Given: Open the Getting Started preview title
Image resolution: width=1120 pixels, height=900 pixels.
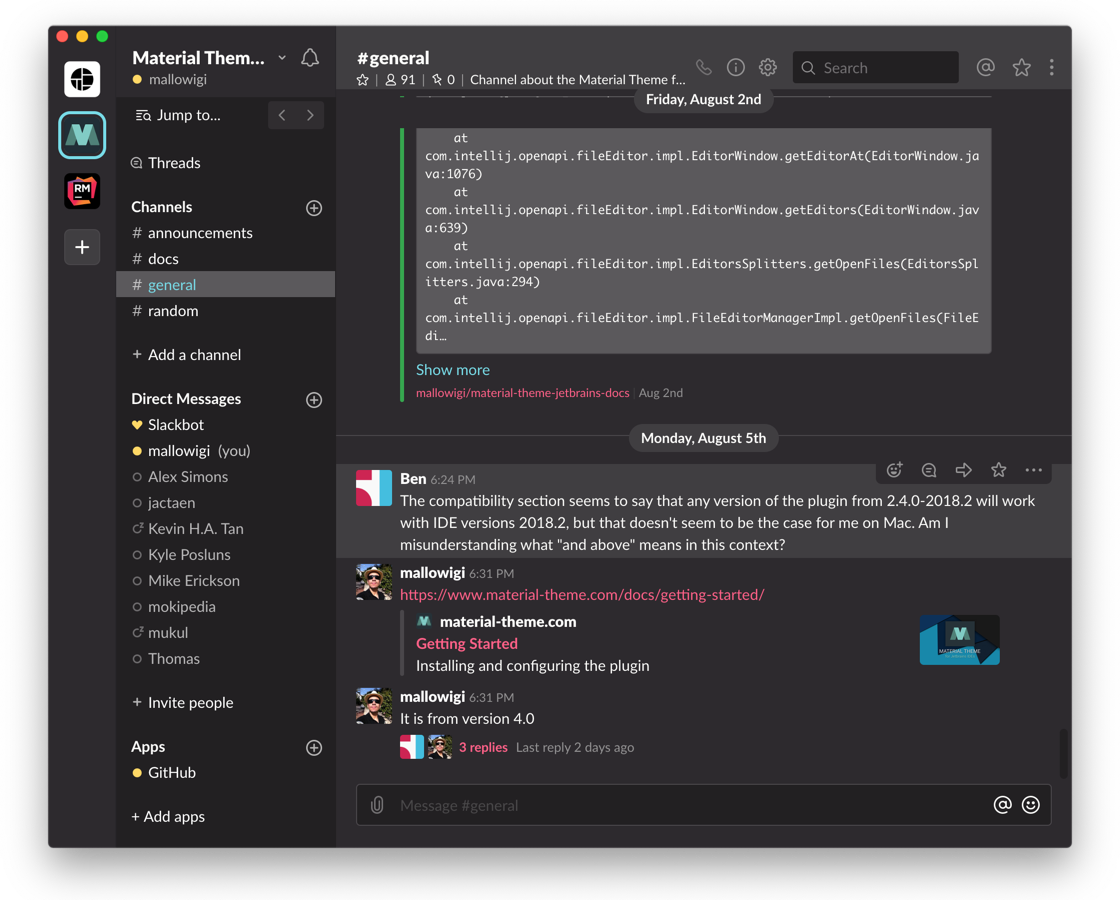Looking at the screenshot, I should click(466, 644).
